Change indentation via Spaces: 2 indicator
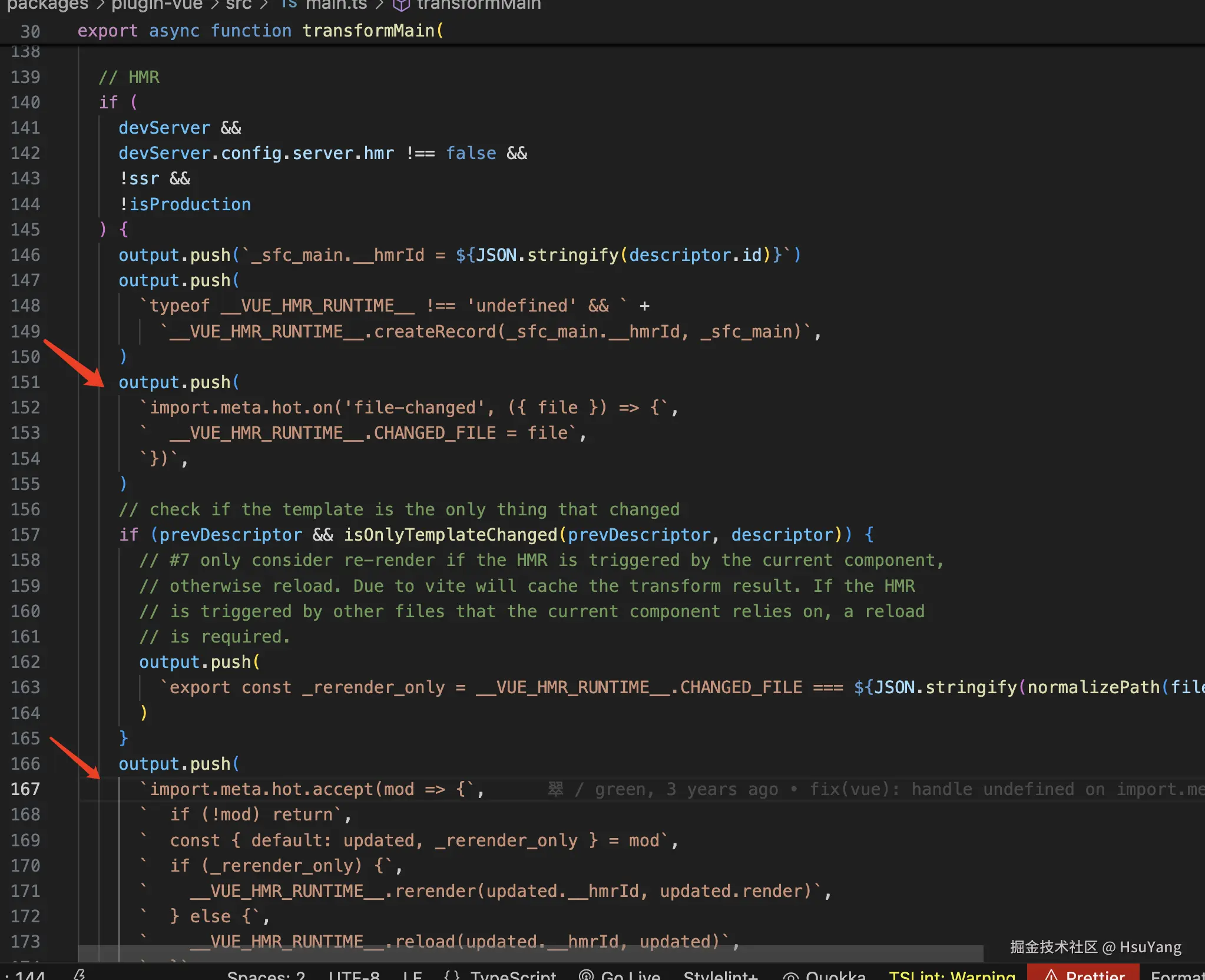Viewport: 1205px width, 980px height. [x=266, y=975]
